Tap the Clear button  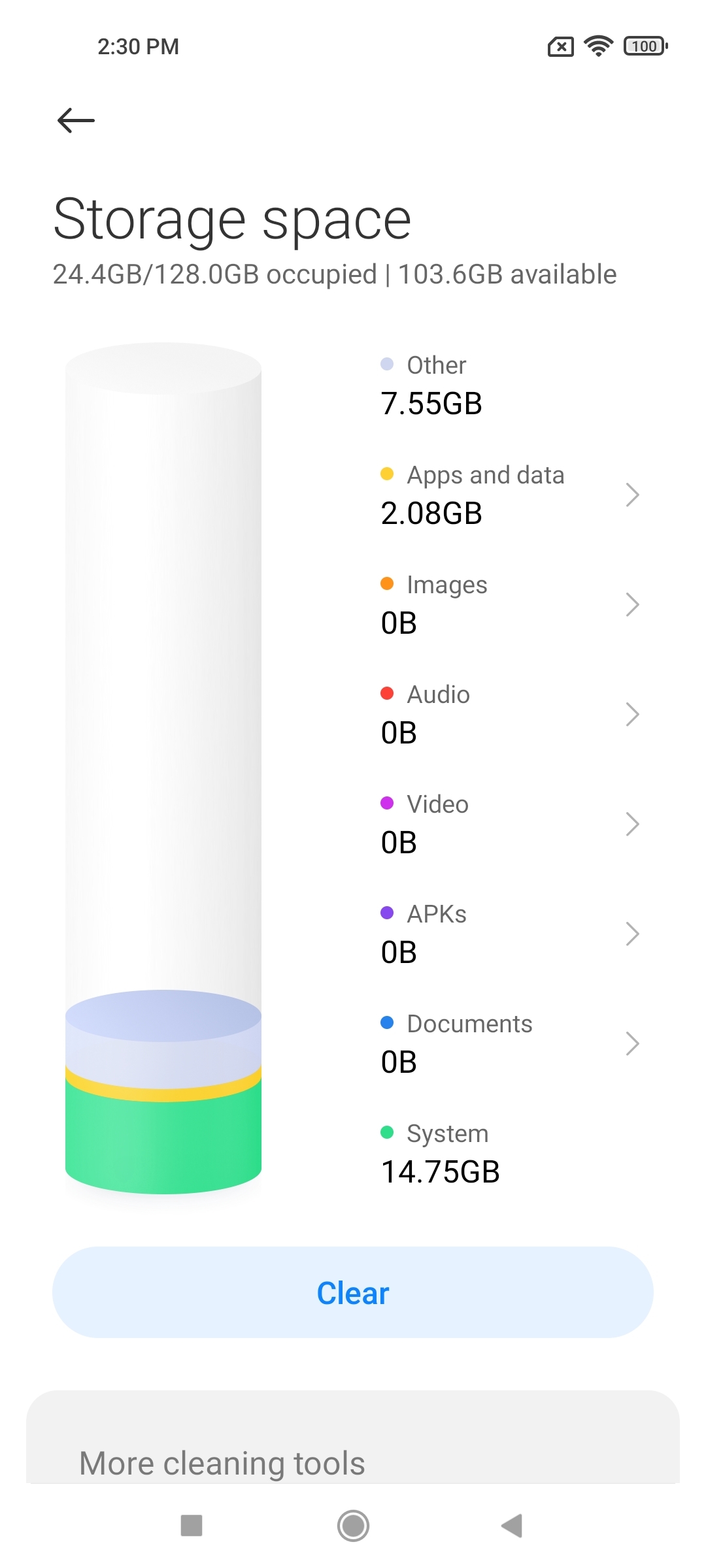click(x=353, y=1292)
